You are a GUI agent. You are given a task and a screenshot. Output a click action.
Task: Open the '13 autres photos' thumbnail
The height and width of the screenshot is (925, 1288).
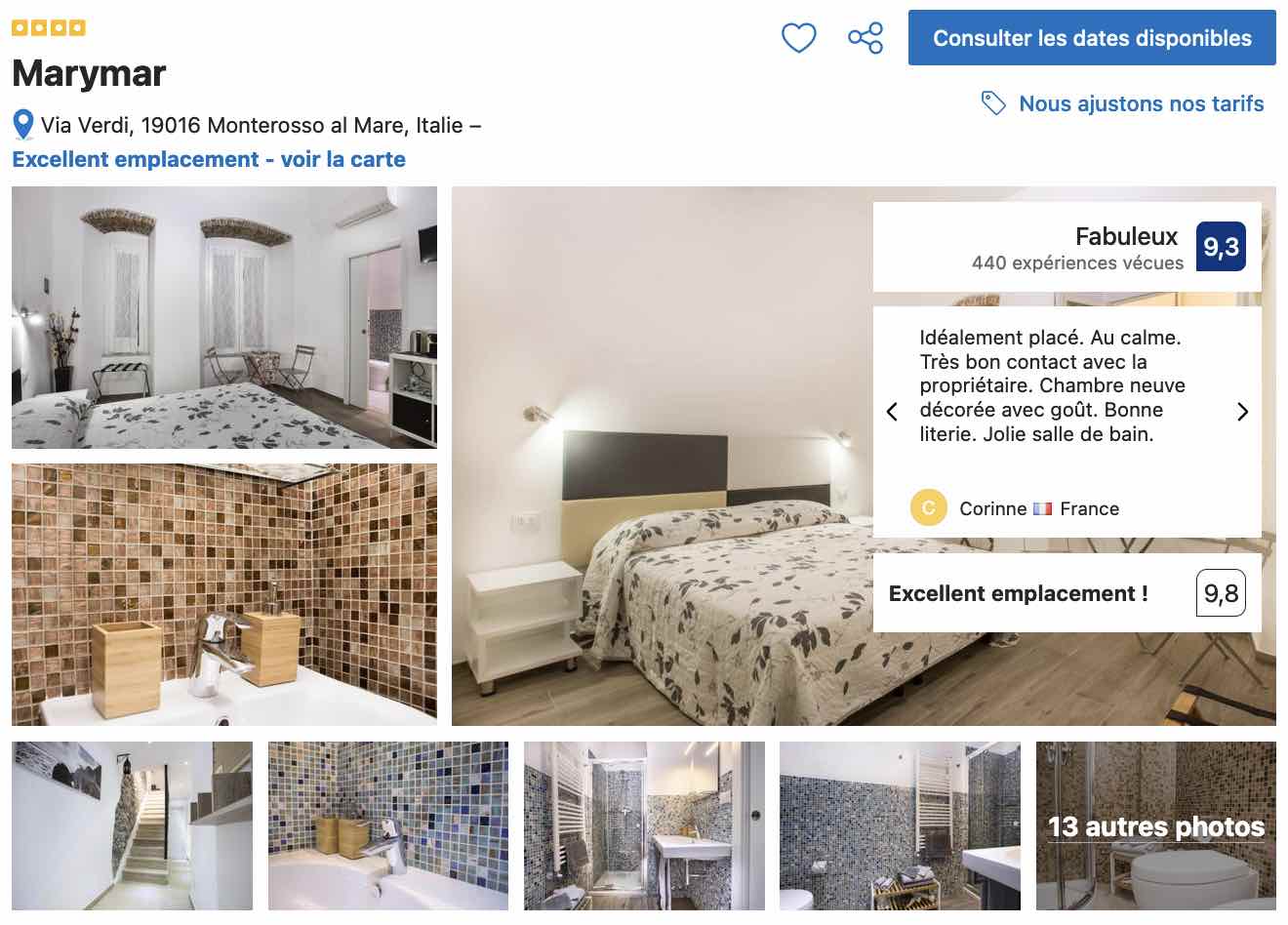click(1155, 825)
